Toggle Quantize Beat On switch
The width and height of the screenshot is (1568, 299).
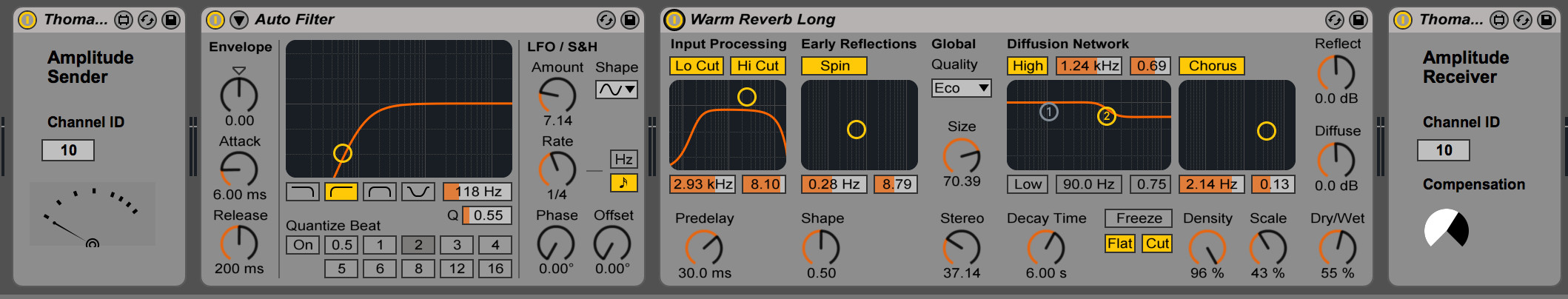pos(303,245)
